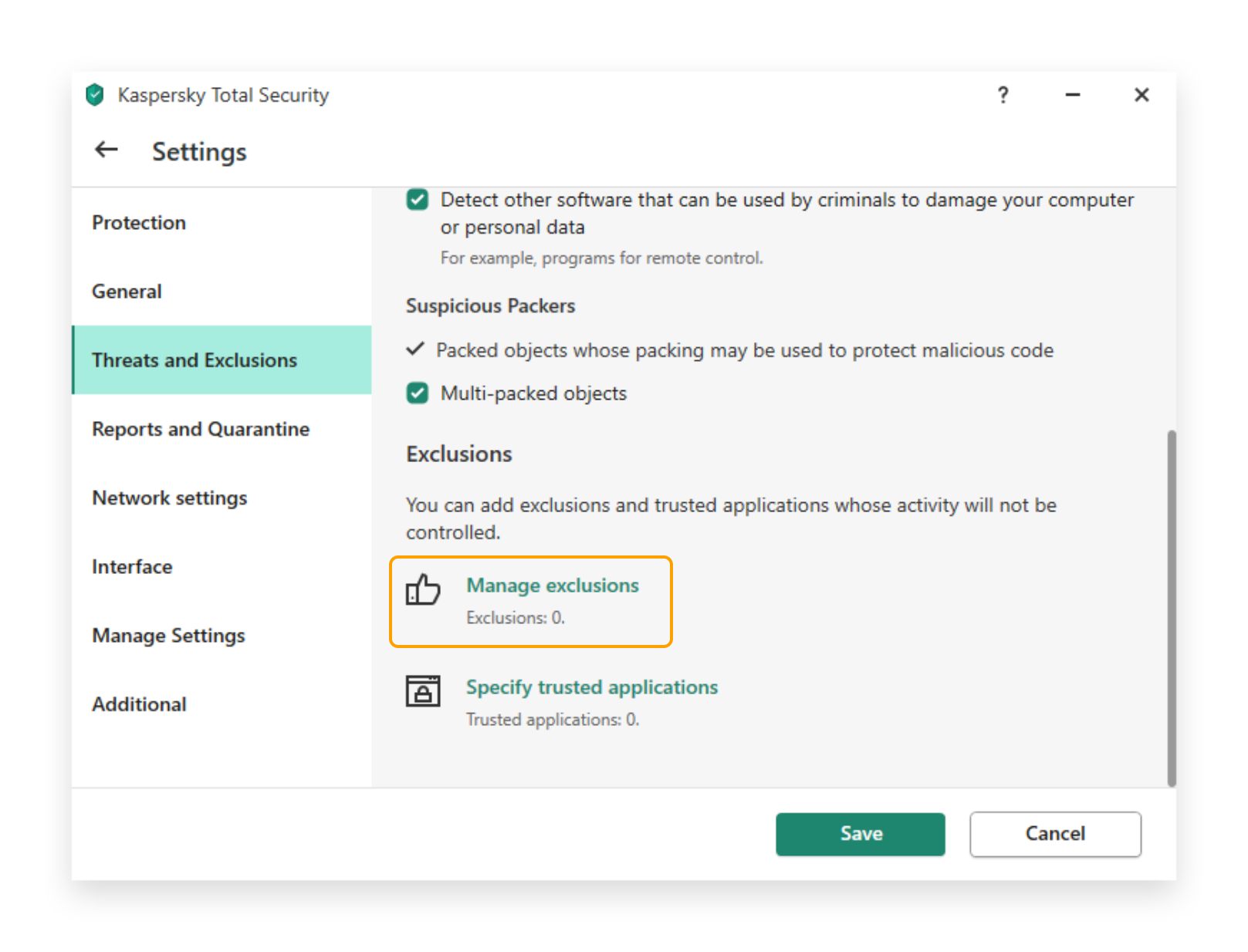Click the Trusted applications: 0. text
The image size is (1248, 952).
click(553, 720)
